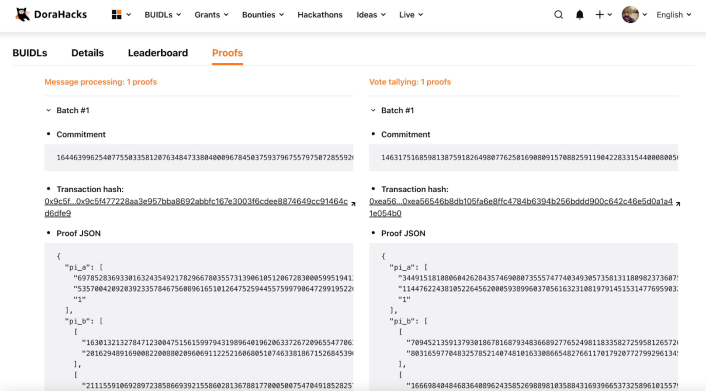This screenshot has width=706, height=391.
Task: Collapse Message processing Batch #1
Action: tap(48, 110)
